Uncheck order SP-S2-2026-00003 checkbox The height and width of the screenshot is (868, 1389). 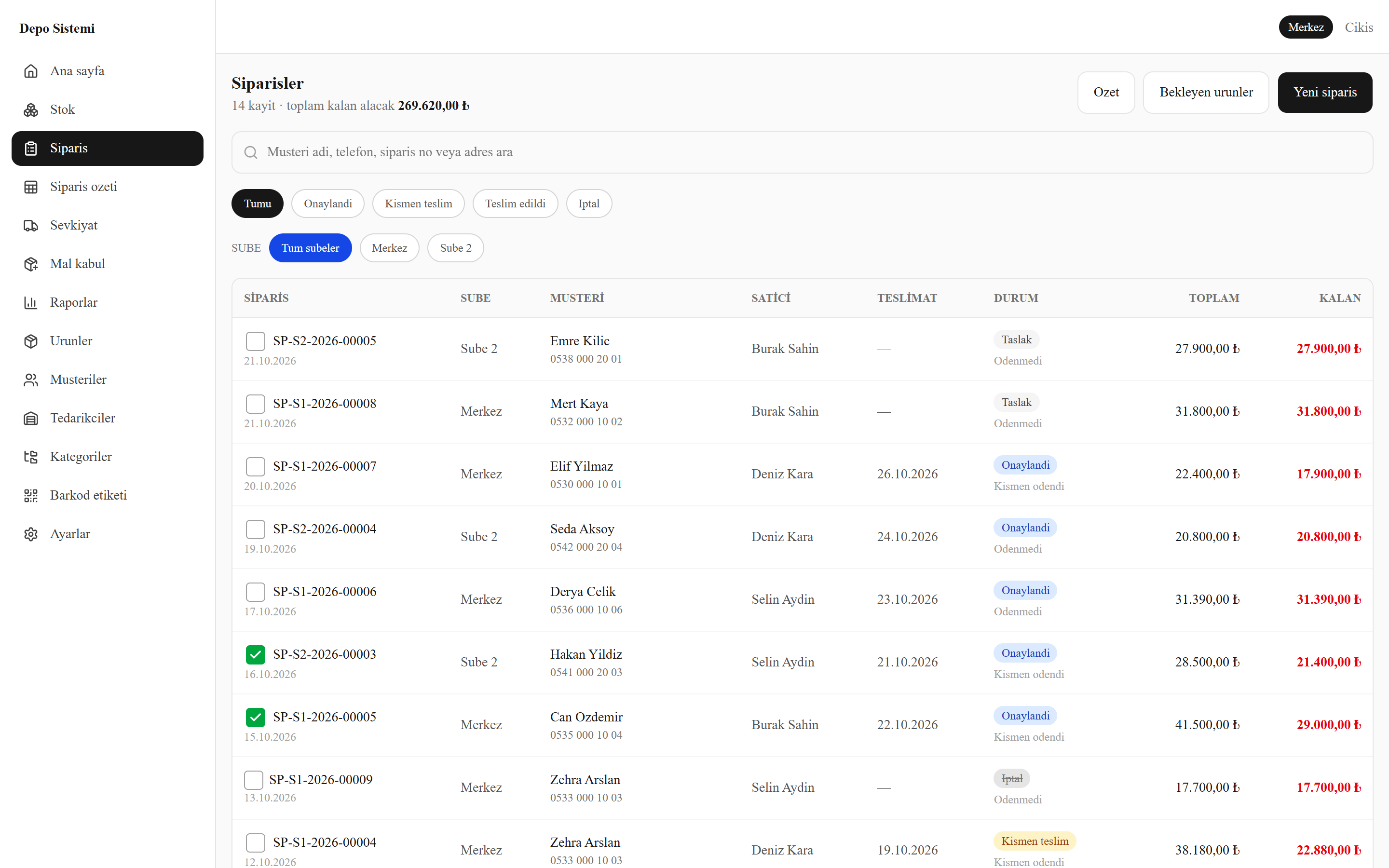coord(256,654)
